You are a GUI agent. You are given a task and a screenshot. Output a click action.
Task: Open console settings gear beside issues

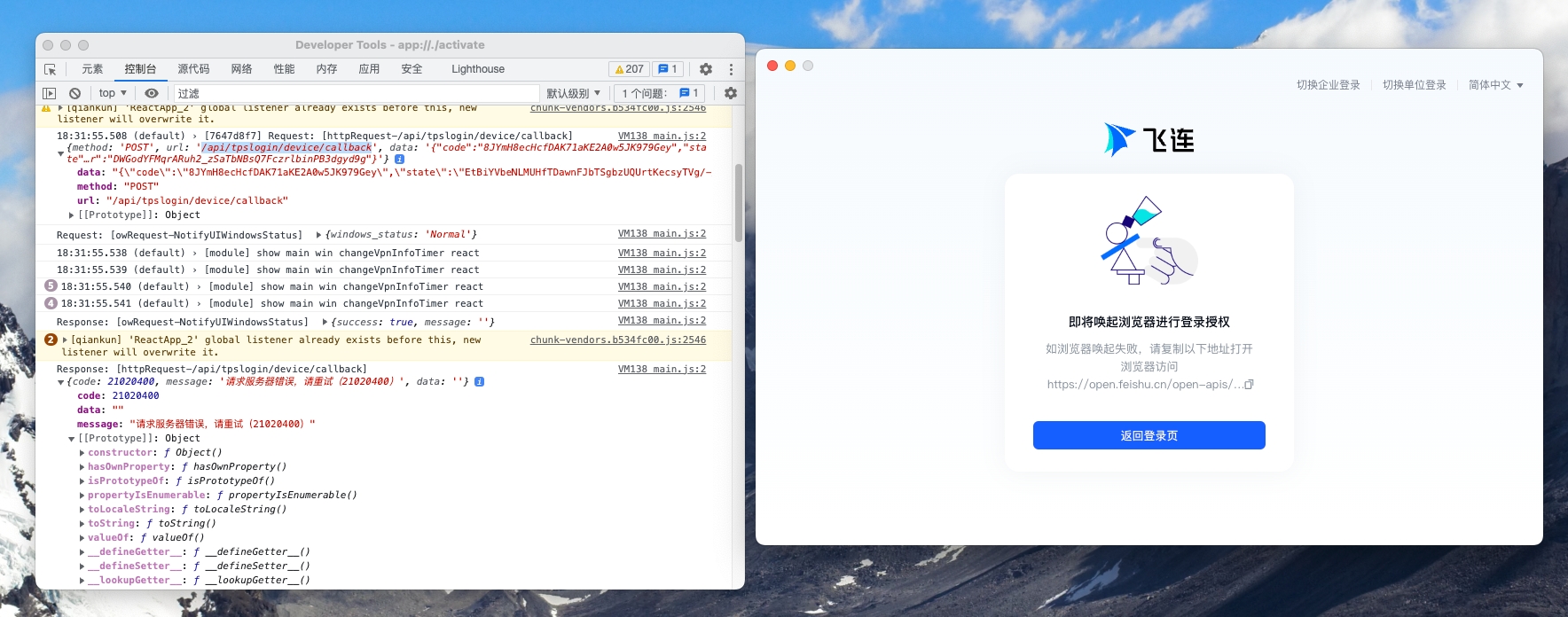731,93
